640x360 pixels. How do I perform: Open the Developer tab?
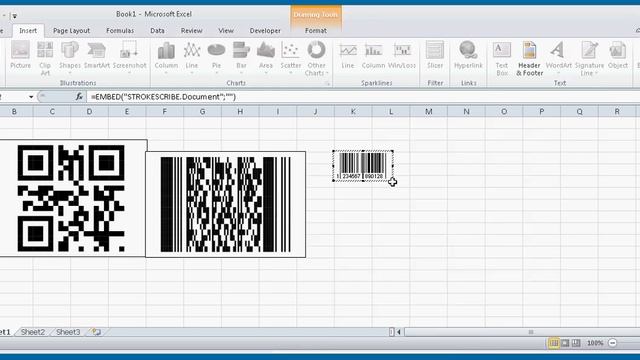coord(265,31)
